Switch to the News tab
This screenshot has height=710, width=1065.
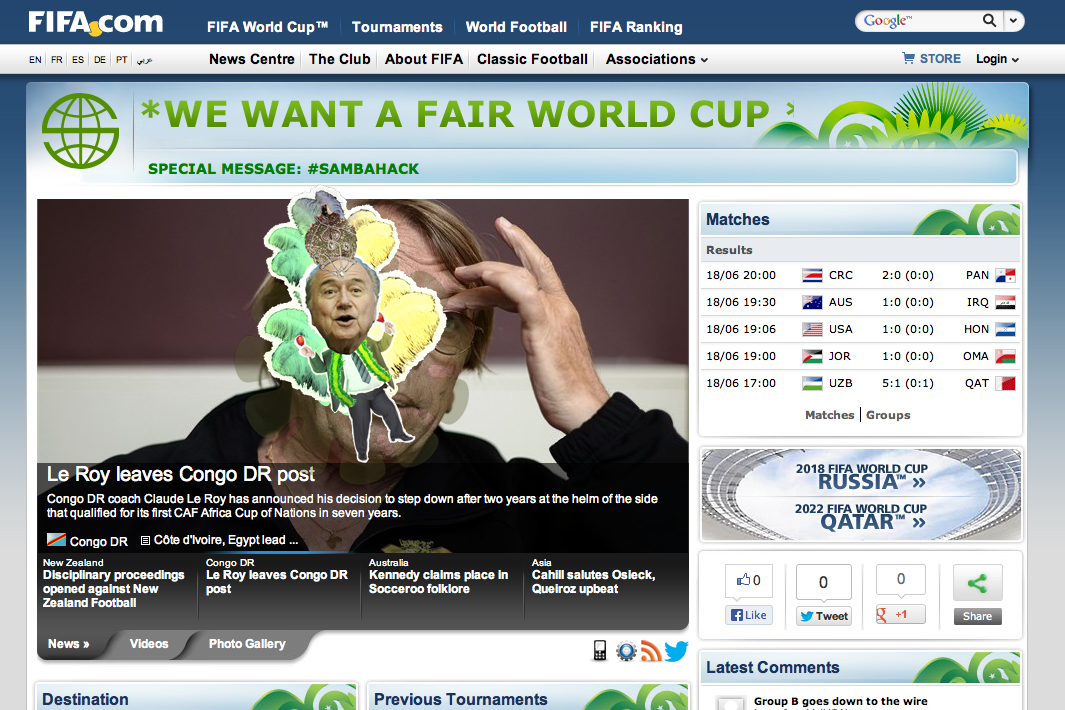[69, 644]
